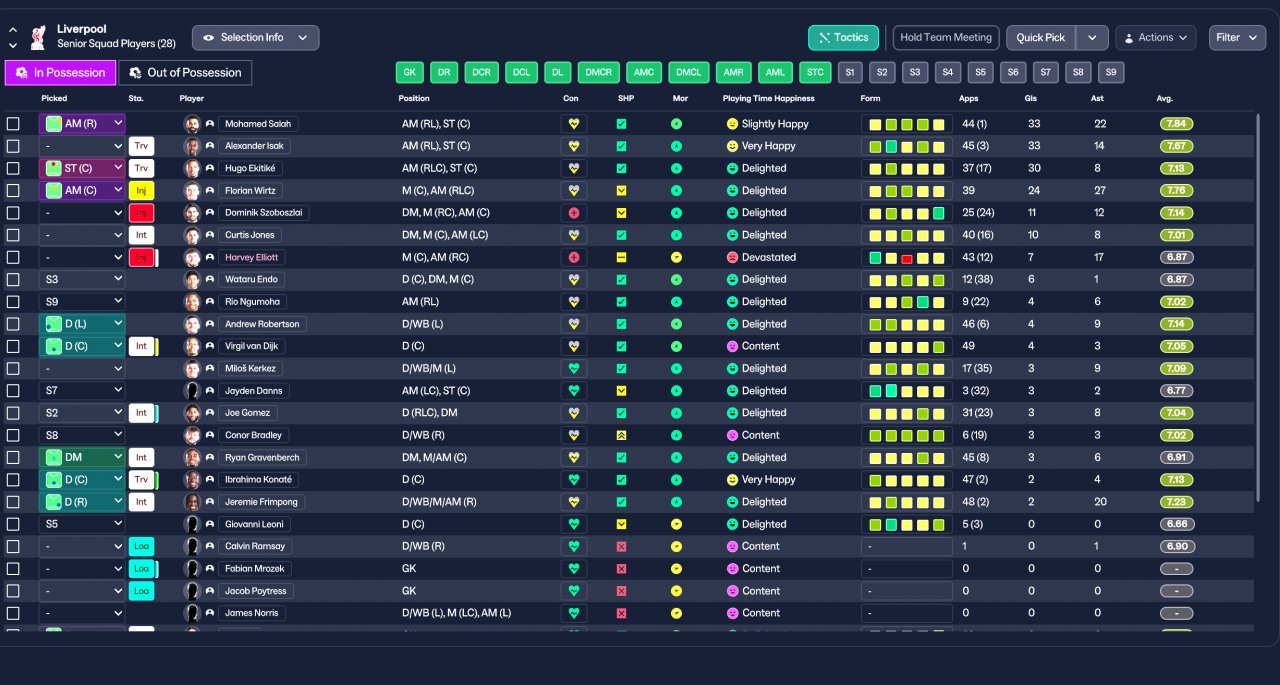
Task: Click Hugo Ekitiké's profile card icon
Action: click(x=210, y=168)
